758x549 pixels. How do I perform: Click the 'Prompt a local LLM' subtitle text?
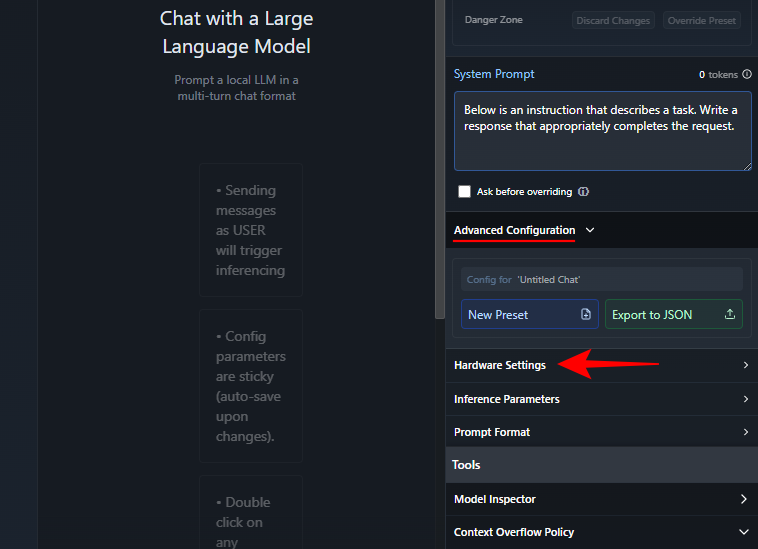tap(236, 88)
